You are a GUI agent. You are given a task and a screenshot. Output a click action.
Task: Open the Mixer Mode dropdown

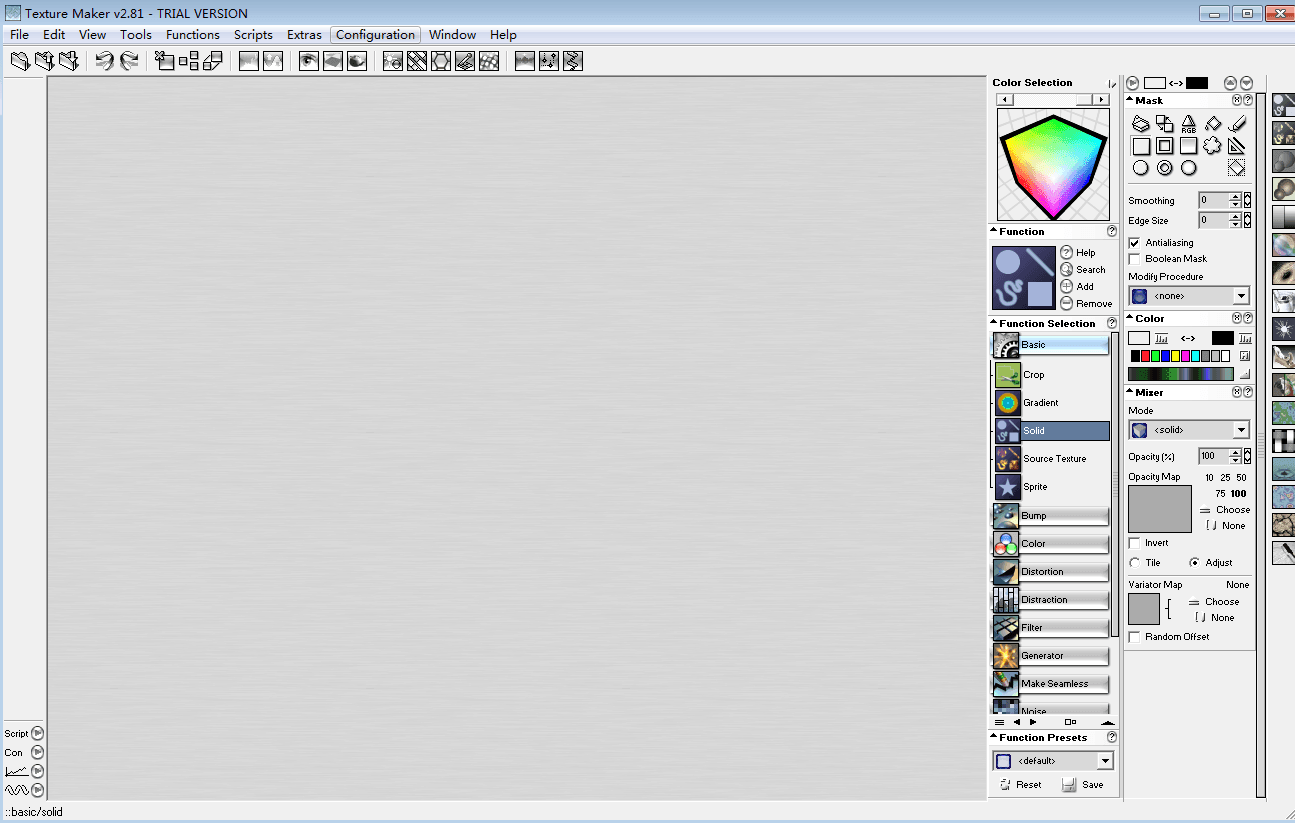[x=1241, y=429]
